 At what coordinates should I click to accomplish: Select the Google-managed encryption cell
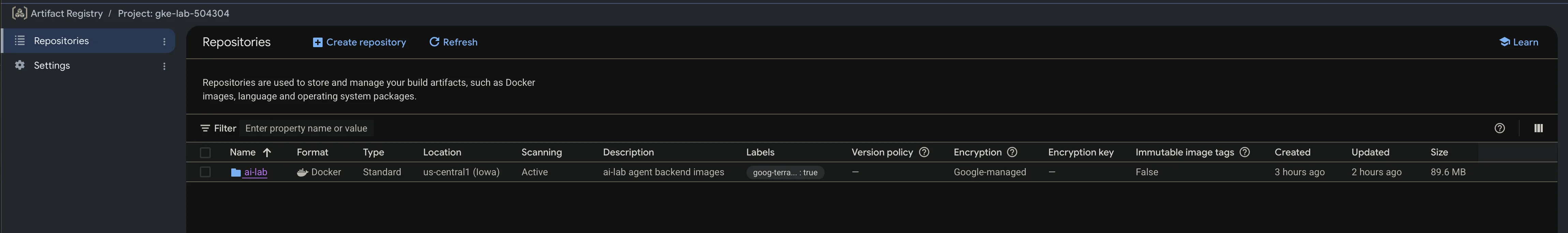(x=990, y=172)
